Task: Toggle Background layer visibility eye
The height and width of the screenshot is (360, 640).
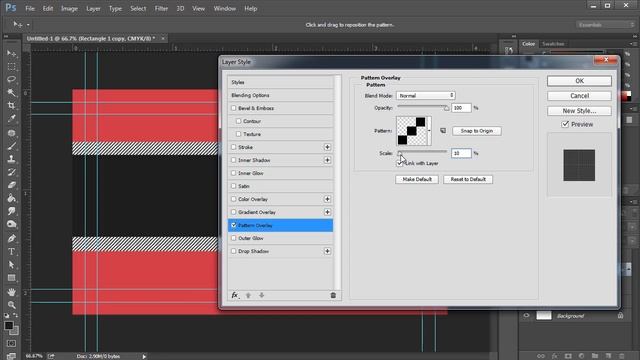Action: pos(527,316)
